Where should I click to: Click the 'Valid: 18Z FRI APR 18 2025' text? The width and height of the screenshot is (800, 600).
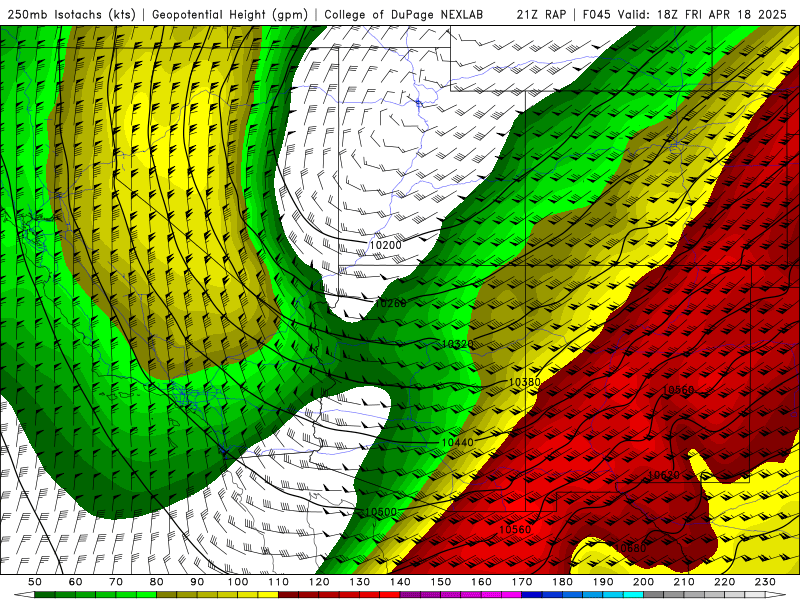pos(702,14)
